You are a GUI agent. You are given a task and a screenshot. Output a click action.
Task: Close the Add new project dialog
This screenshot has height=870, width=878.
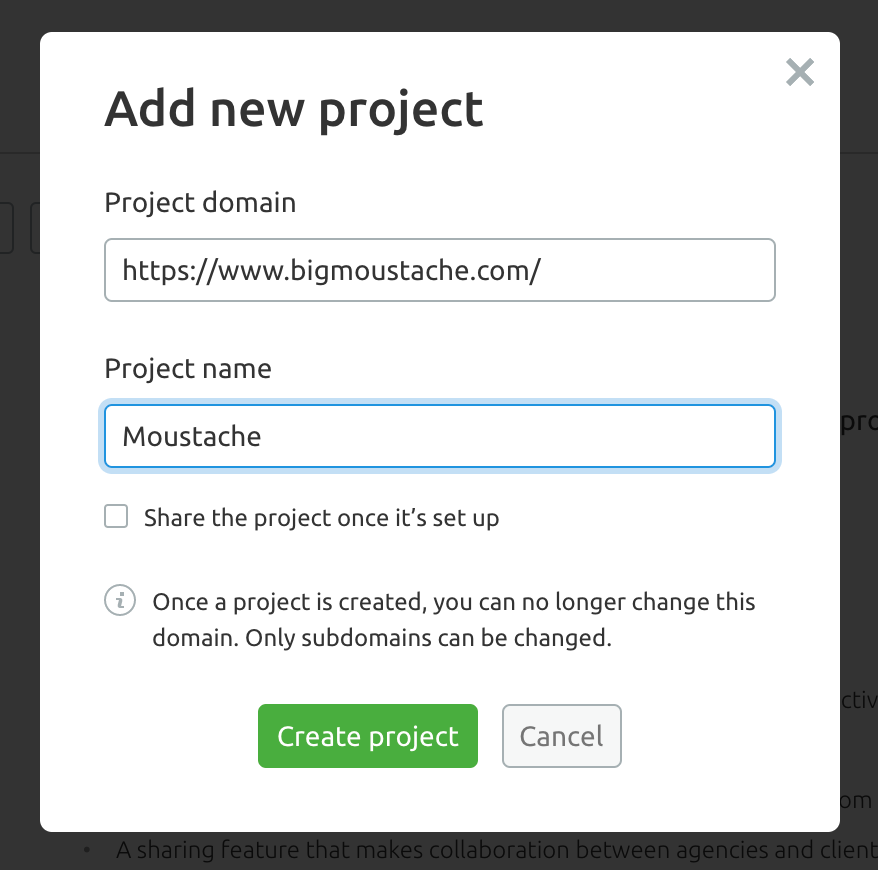[x=800, y=72]
